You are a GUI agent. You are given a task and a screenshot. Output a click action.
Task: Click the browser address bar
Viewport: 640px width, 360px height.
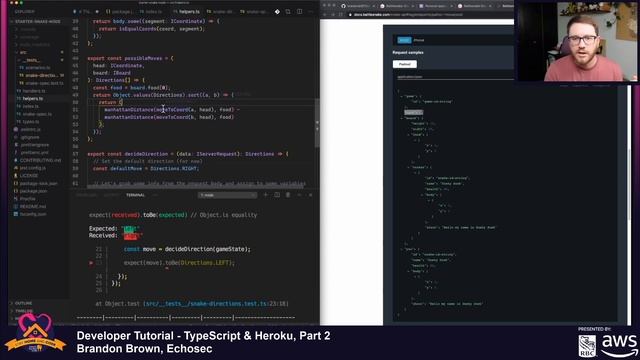[x=429, y=14]
